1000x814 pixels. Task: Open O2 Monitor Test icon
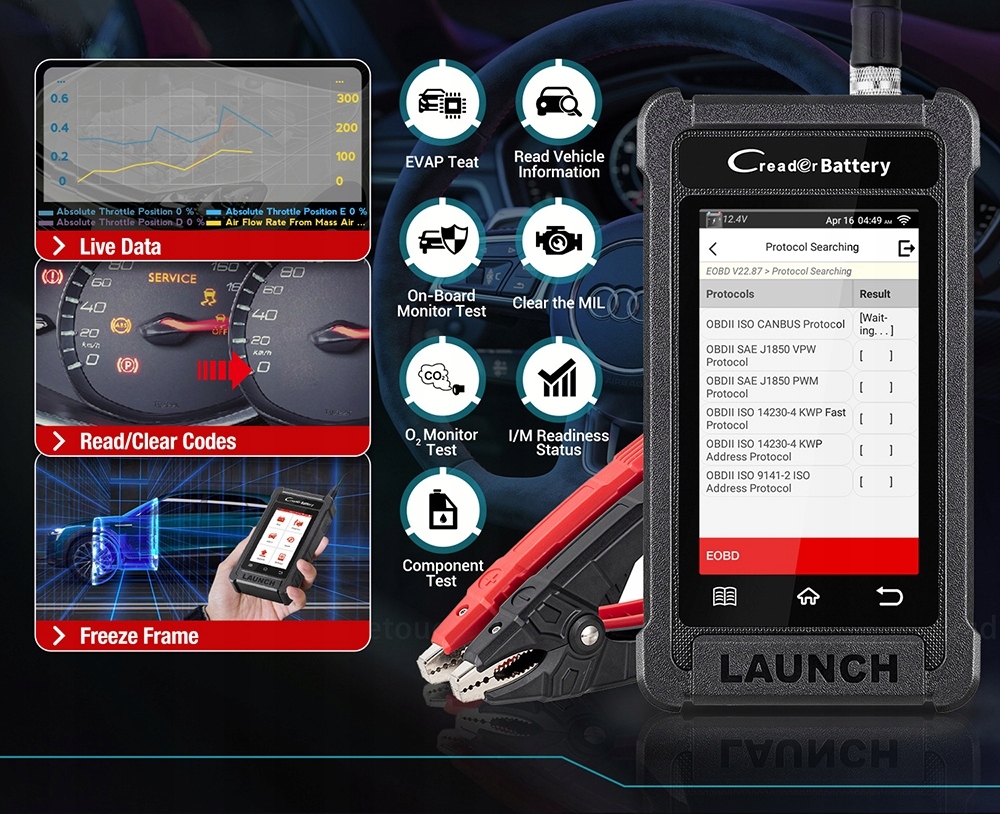[x=442, y=379]
